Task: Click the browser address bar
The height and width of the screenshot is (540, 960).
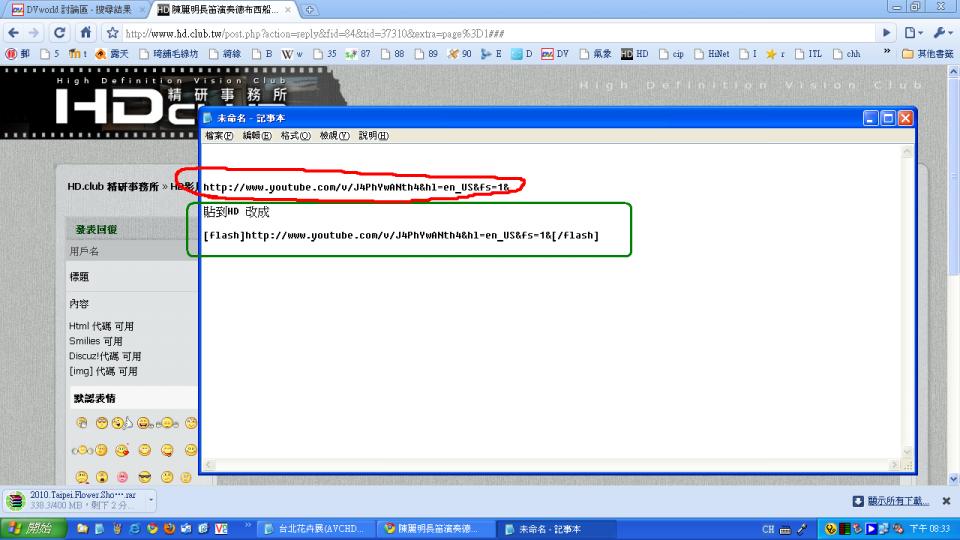Action: tap(497, 33)
